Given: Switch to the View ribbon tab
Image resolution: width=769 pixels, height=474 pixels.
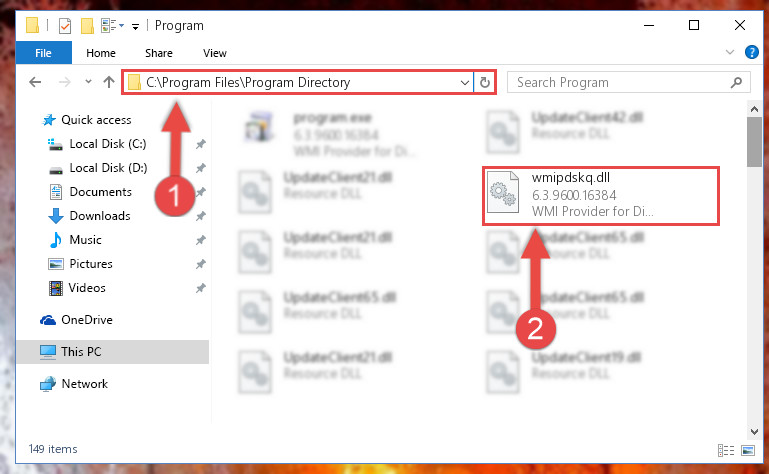Looking at the screenshot, I should pos(215,53).
